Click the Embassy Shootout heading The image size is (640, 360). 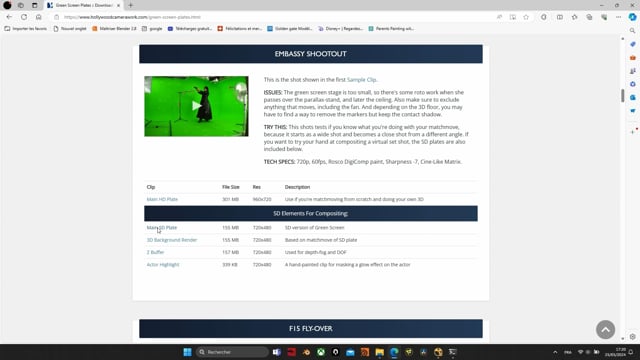click(x=311, y=54)
